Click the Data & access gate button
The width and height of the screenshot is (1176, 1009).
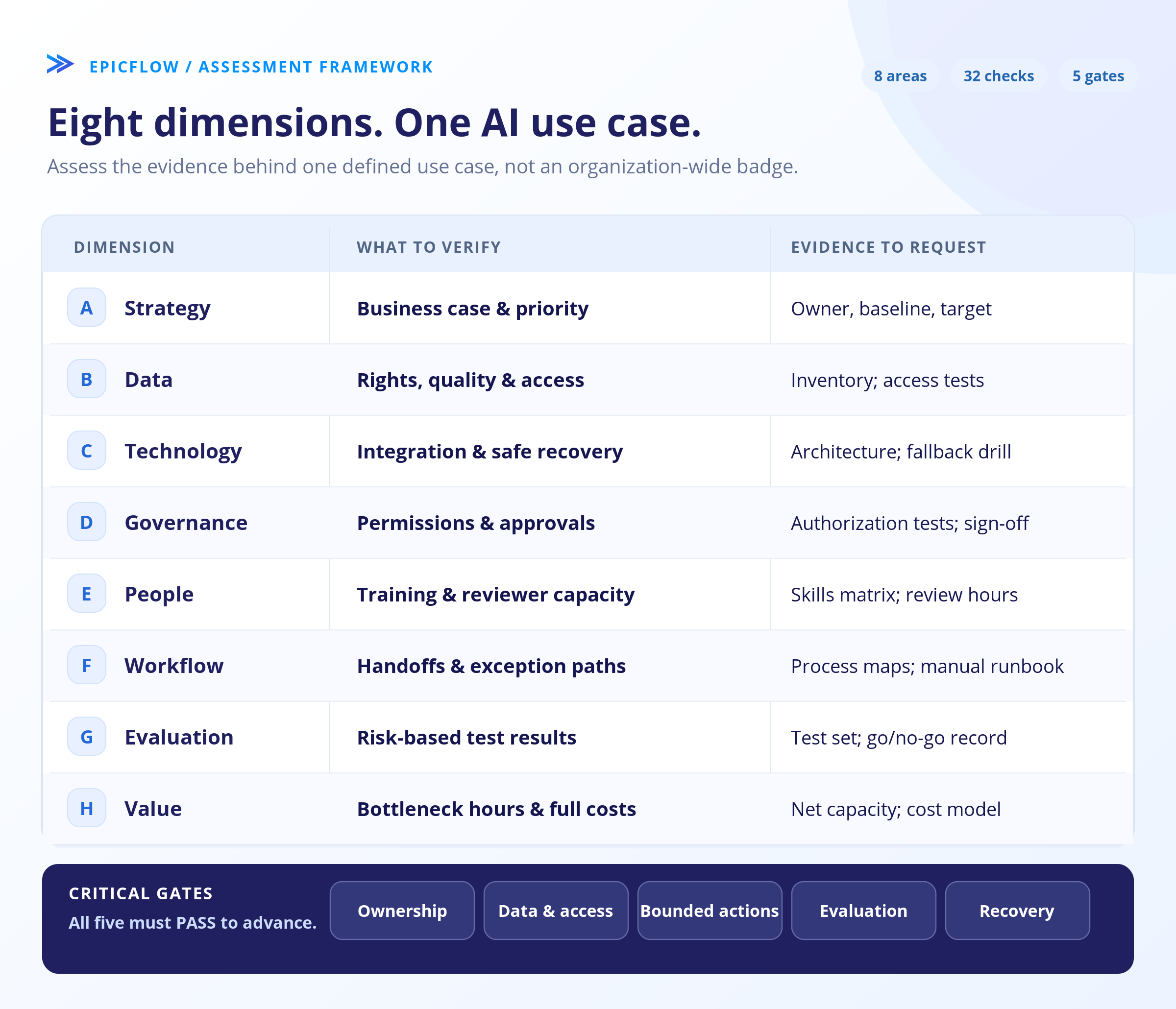[x=556, y=910]
